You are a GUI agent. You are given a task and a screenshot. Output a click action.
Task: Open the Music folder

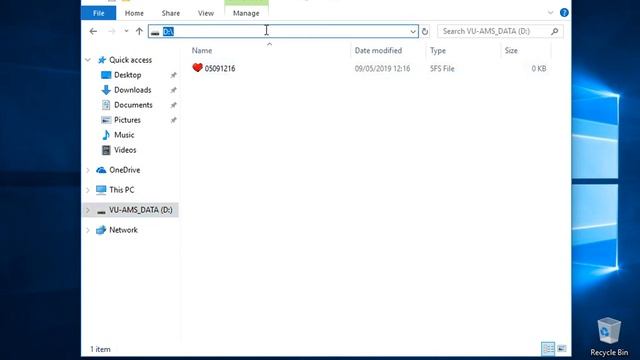pos(124,135)
